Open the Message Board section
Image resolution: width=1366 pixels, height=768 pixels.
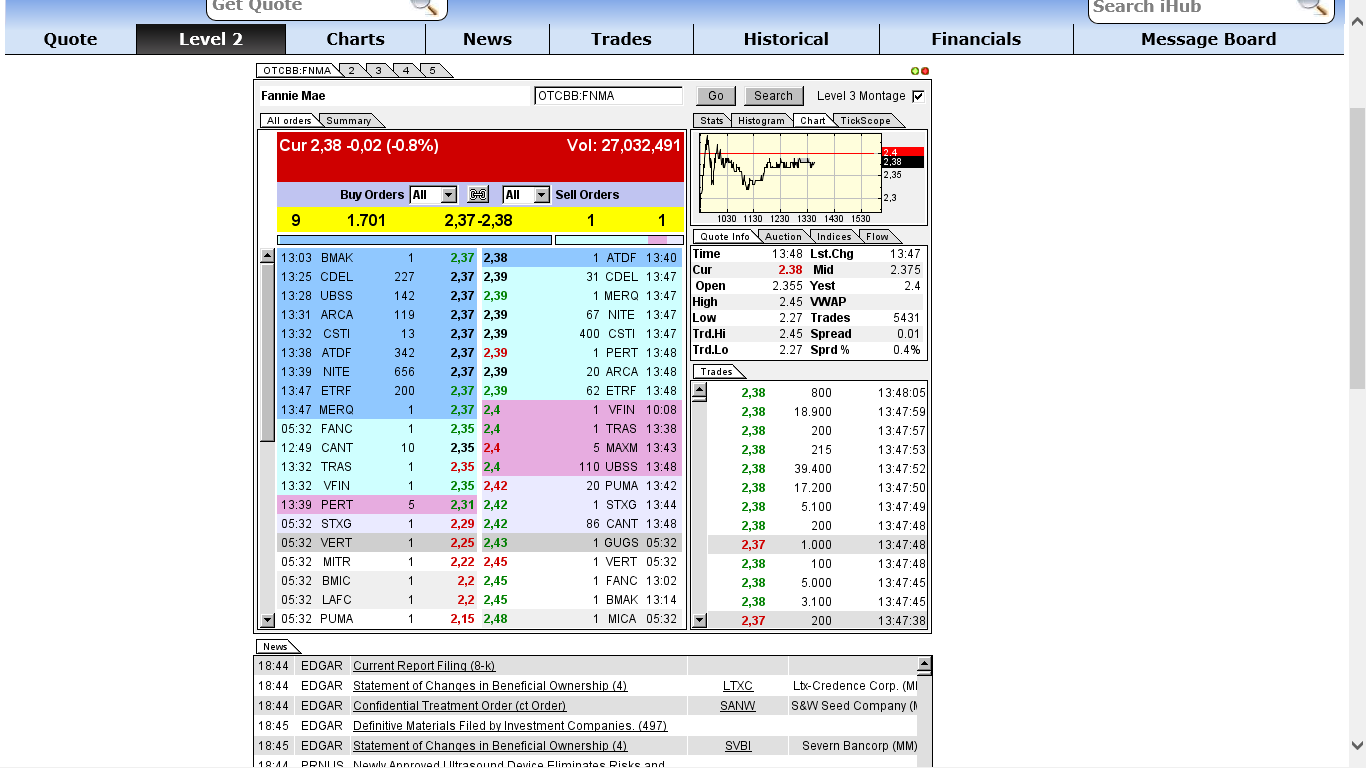point(1207,39)
